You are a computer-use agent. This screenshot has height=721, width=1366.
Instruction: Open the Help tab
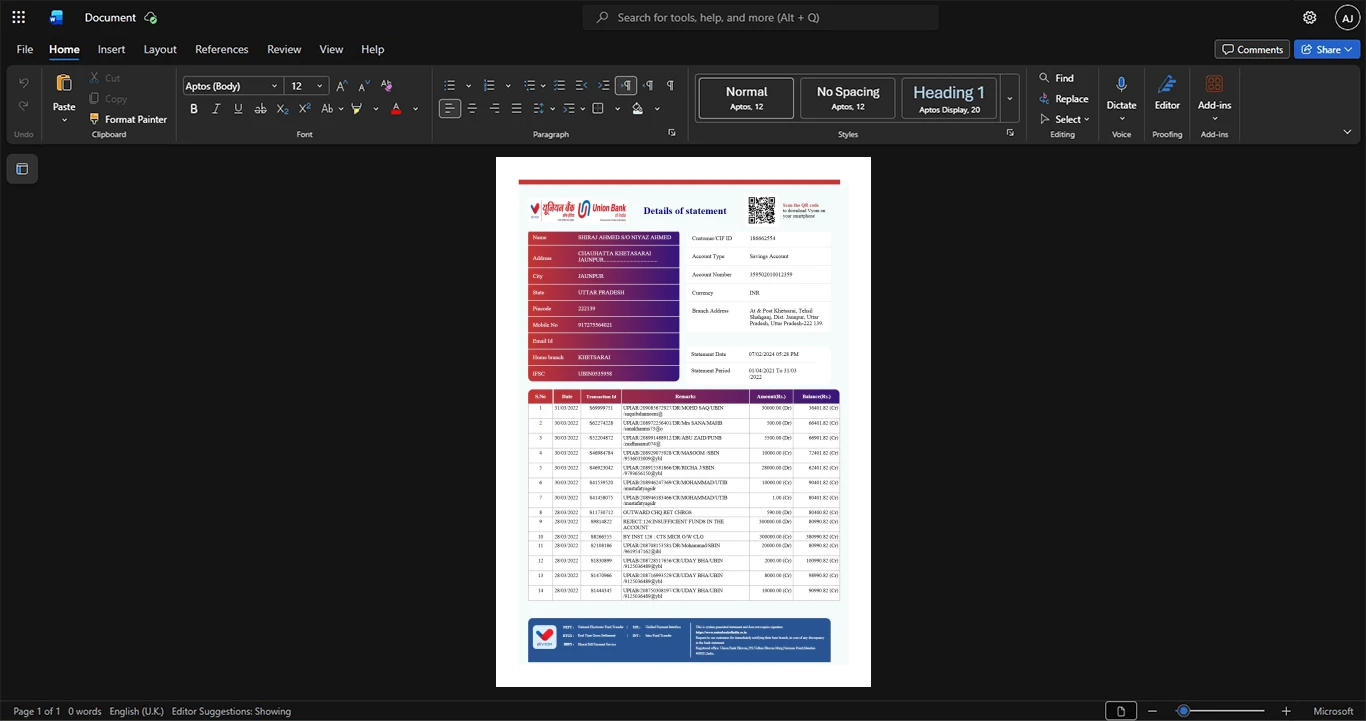click(x=372, y=49)
